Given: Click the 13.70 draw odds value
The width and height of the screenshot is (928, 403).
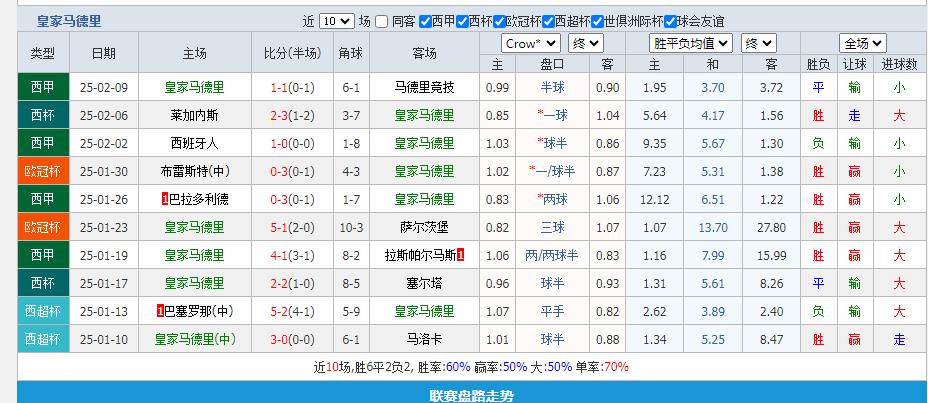Looking at the screenshot, I should click(x=713, y=228).
